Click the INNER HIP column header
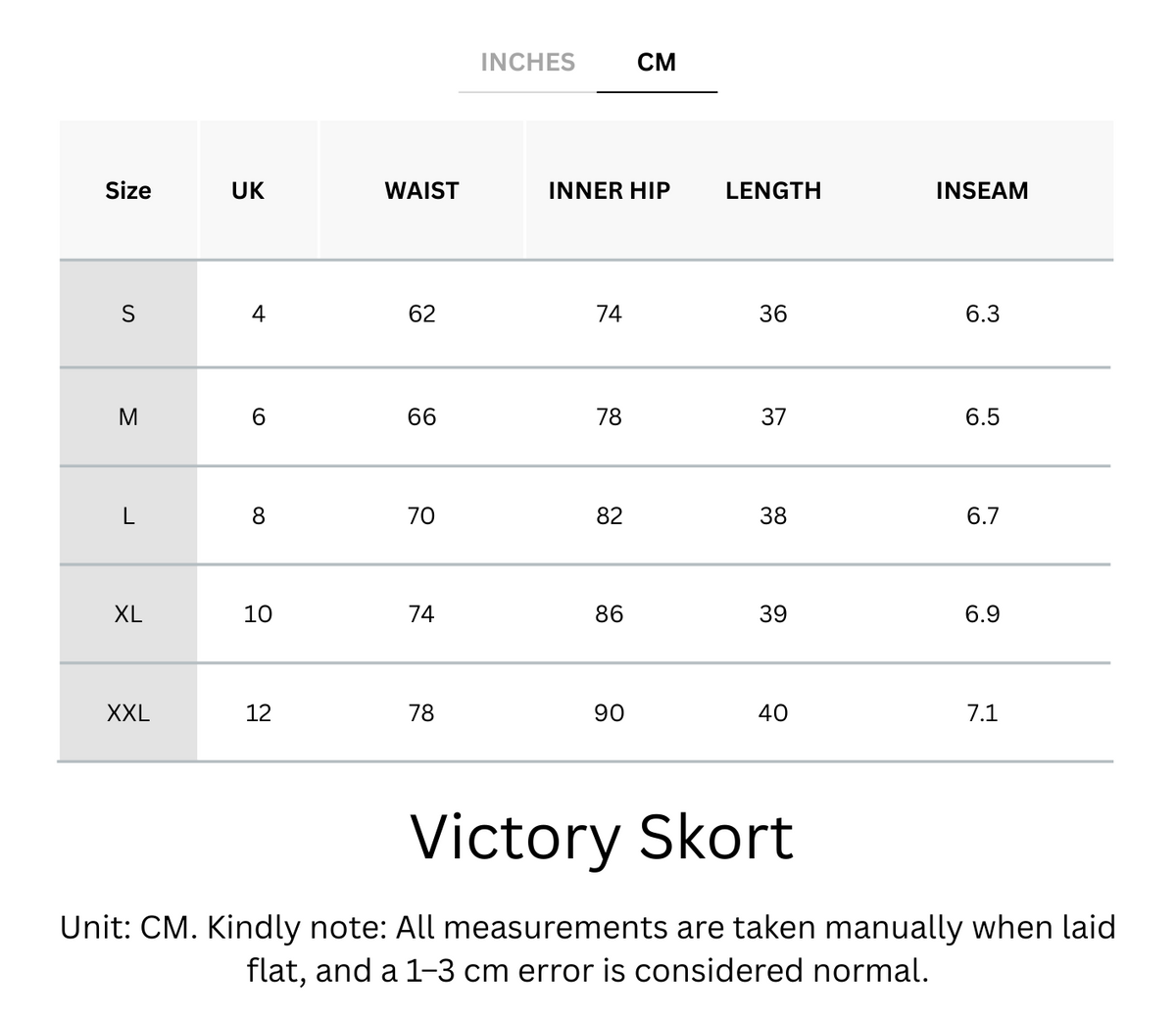1176x1019 pixels. coord(609,190)
